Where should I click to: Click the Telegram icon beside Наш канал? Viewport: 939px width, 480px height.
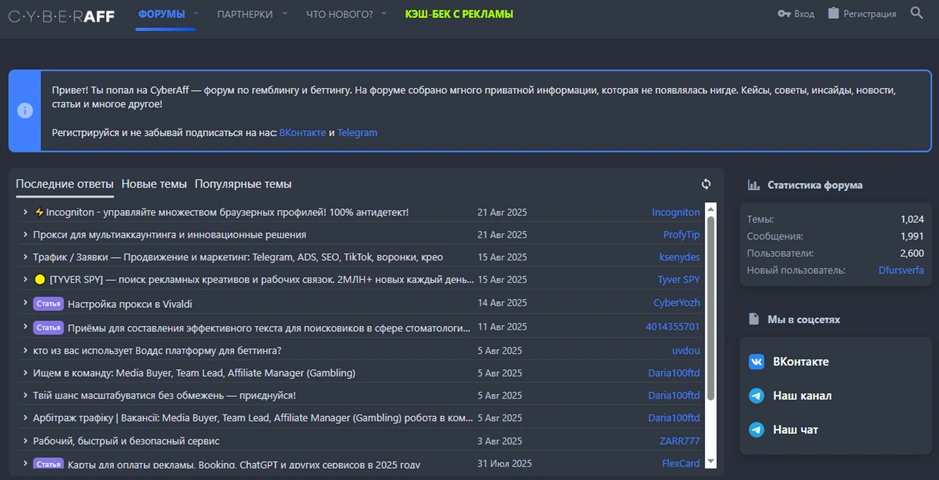(757, 396)
